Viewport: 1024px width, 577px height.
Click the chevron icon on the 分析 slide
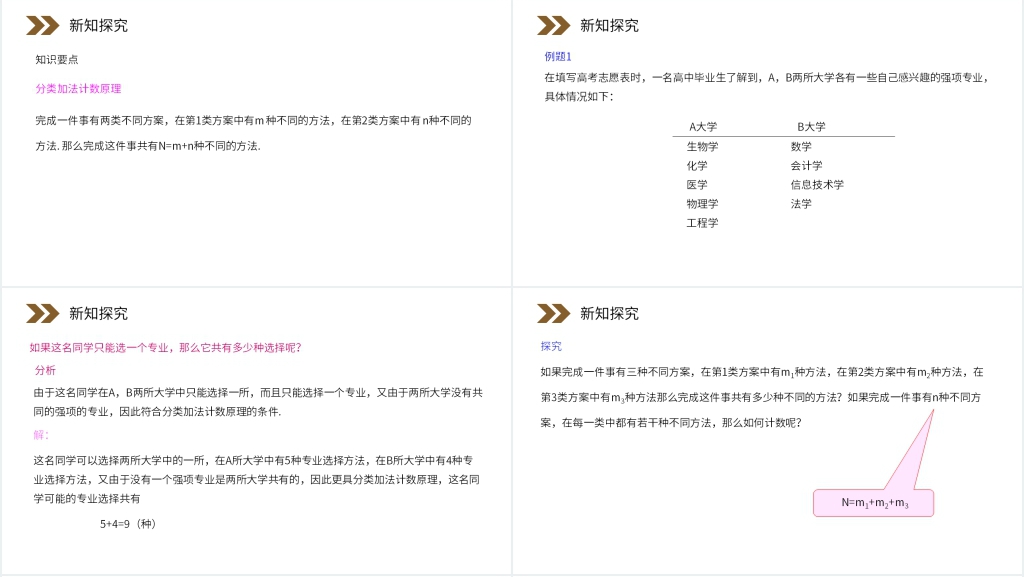[x=42, y=313]
